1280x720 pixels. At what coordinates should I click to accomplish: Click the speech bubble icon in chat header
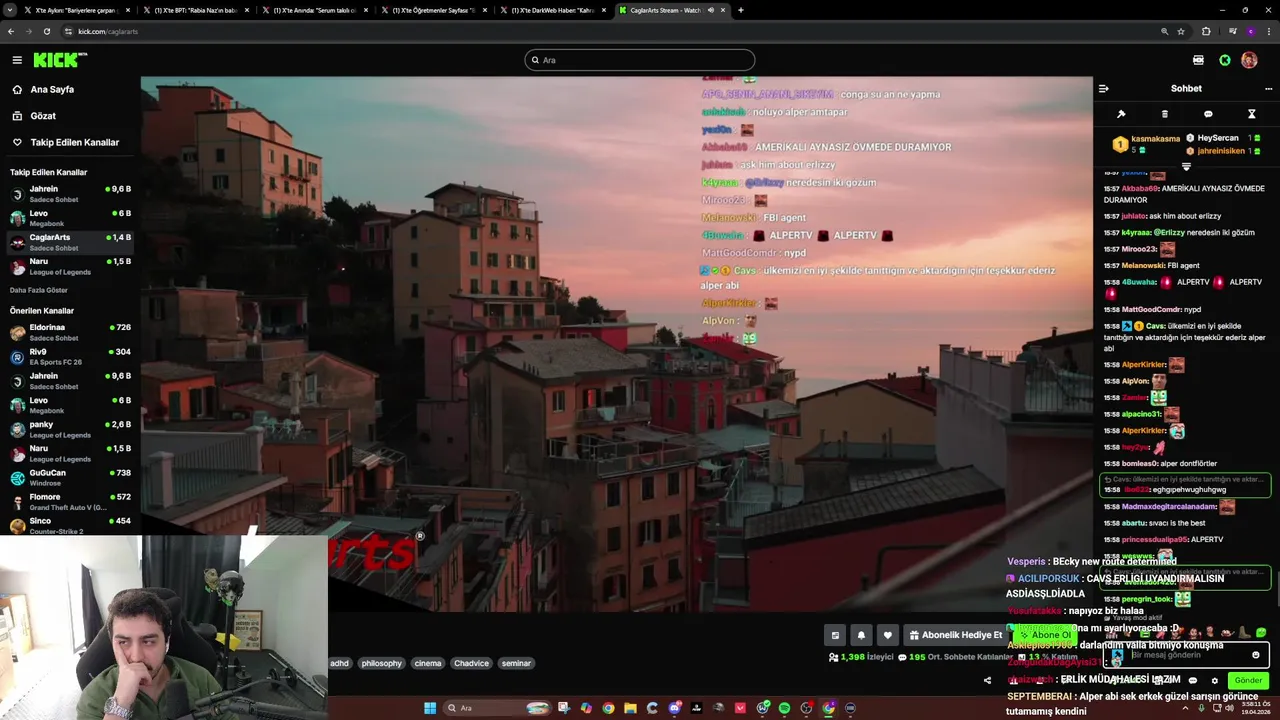click(x=1208, y=114)
